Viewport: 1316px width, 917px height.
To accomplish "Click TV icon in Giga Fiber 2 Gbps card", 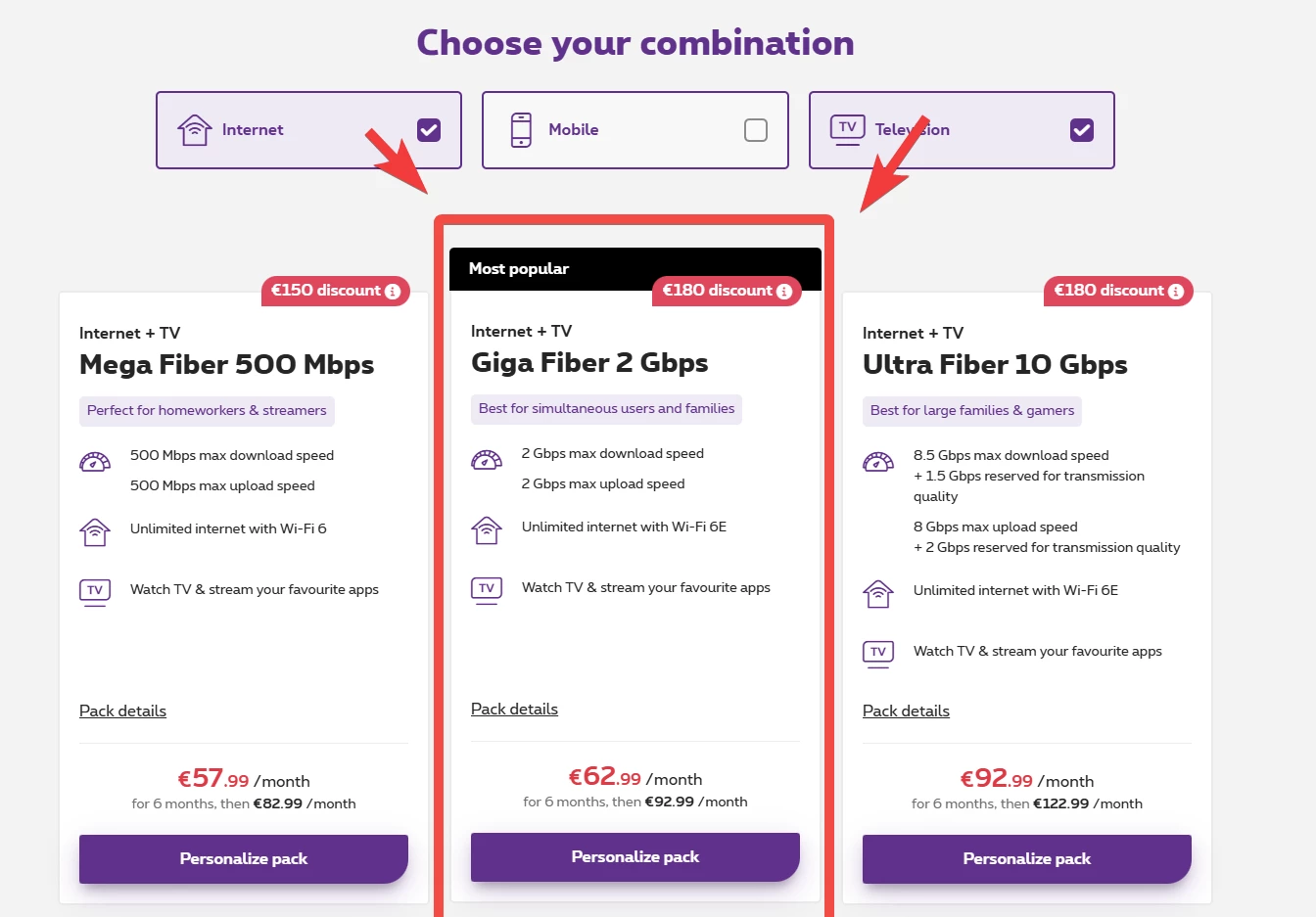I will click(487, 589).
